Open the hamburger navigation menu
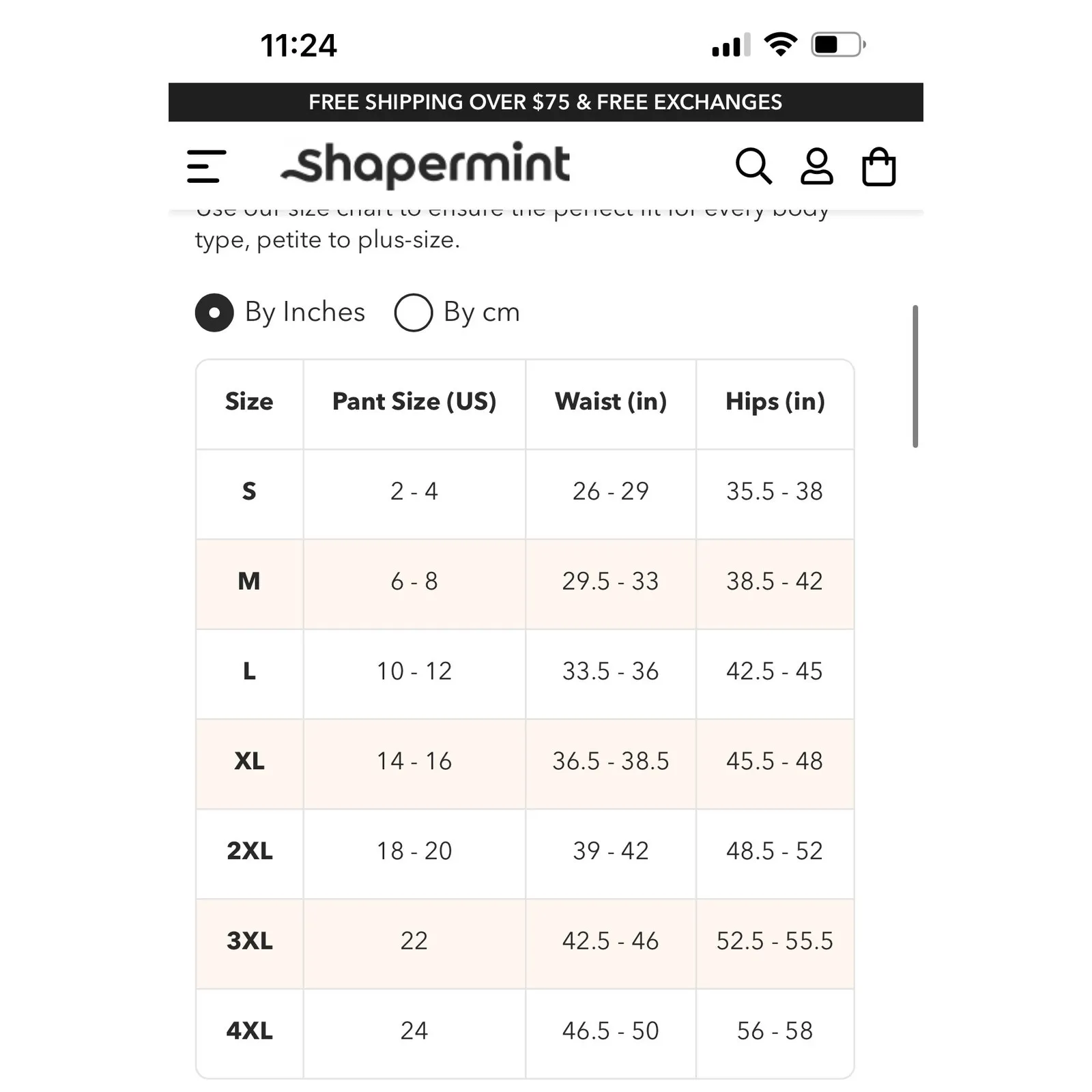 click(205, 165)
